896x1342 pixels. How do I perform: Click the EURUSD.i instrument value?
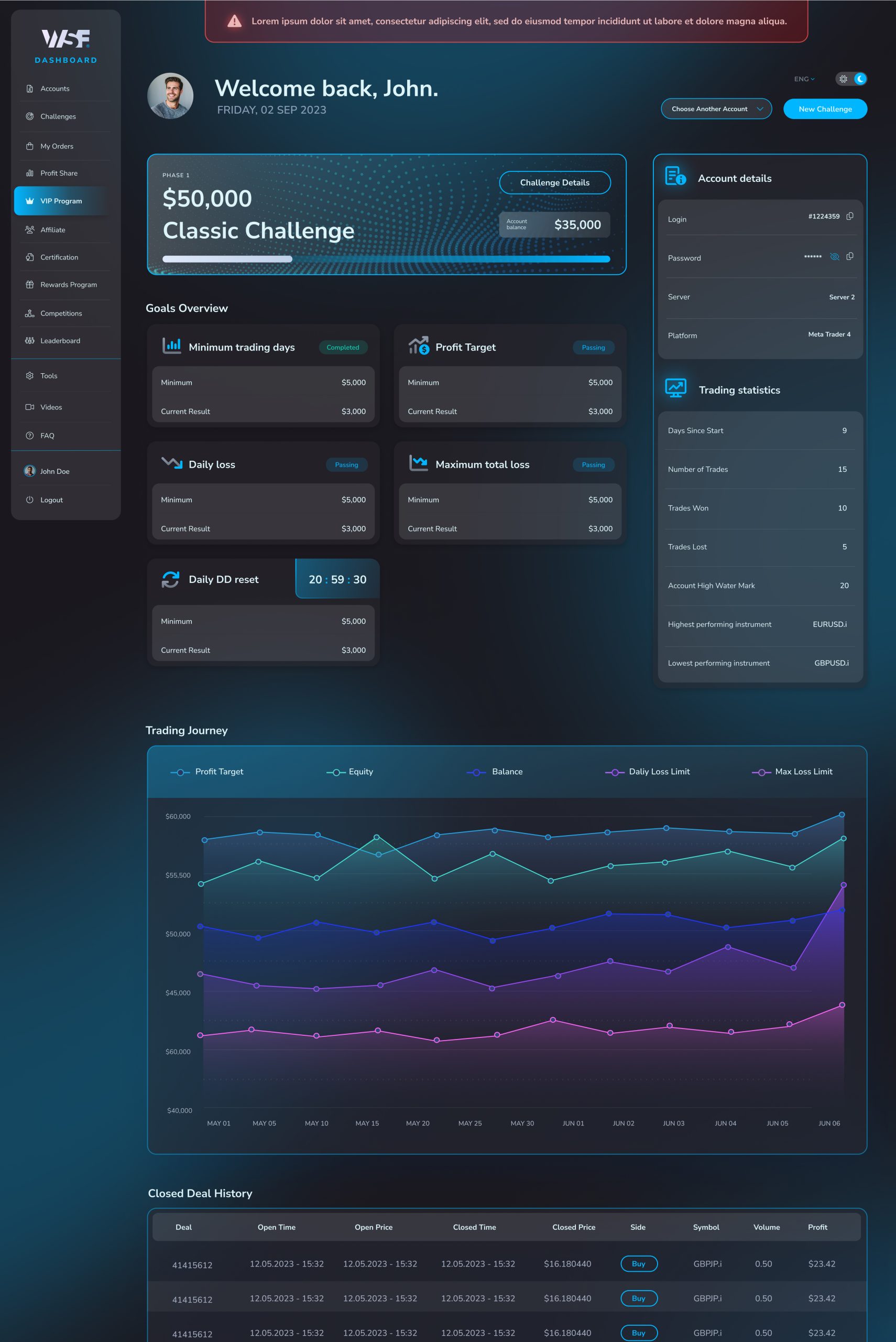click(829, 624)
